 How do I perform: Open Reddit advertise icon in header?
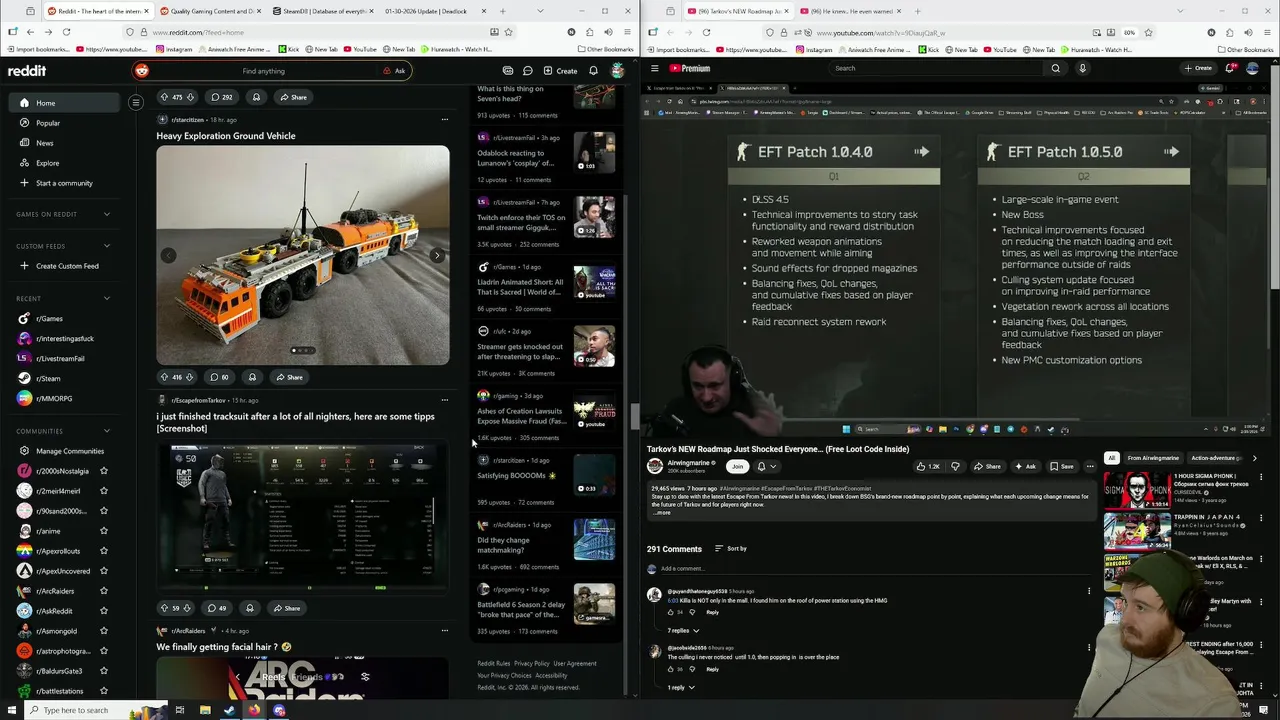[508, 71]
